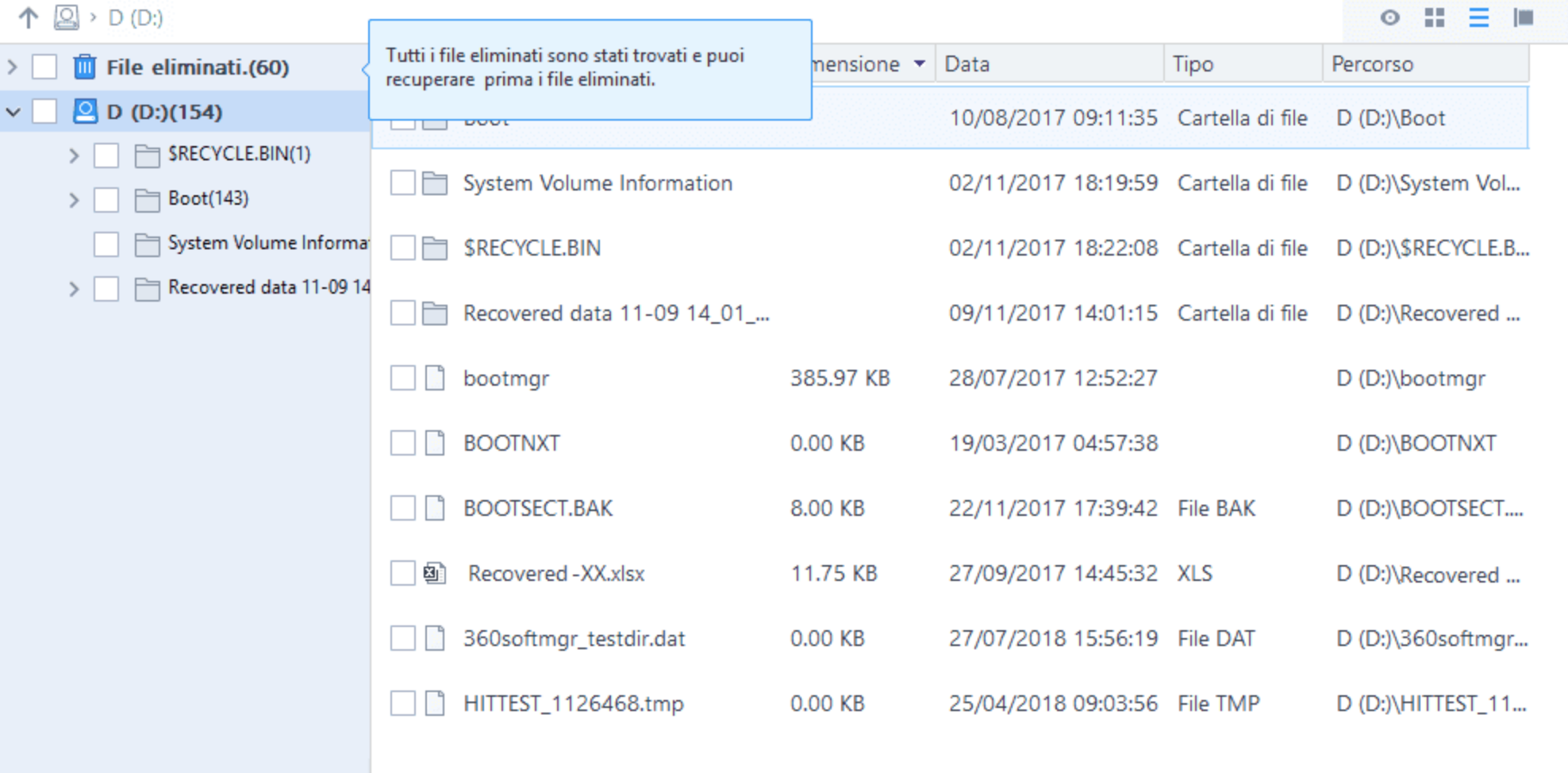
Task: Click the drive icon next to D (D:)(154)
Action: click(x=84, y=112)
